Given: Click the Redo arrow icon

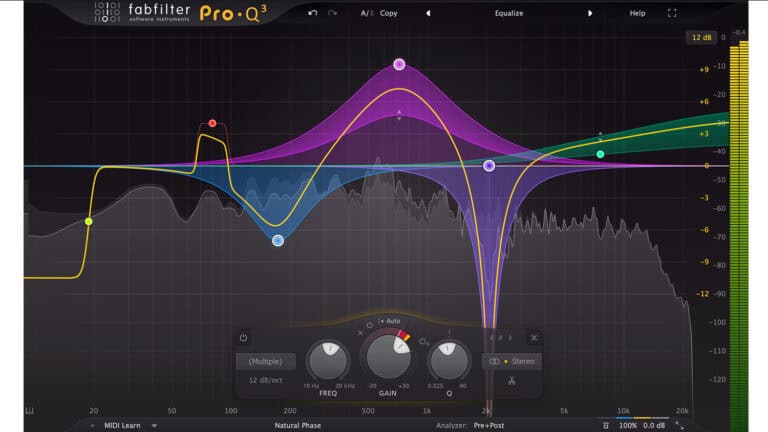Looking at the screenshot, I should 332,13.
